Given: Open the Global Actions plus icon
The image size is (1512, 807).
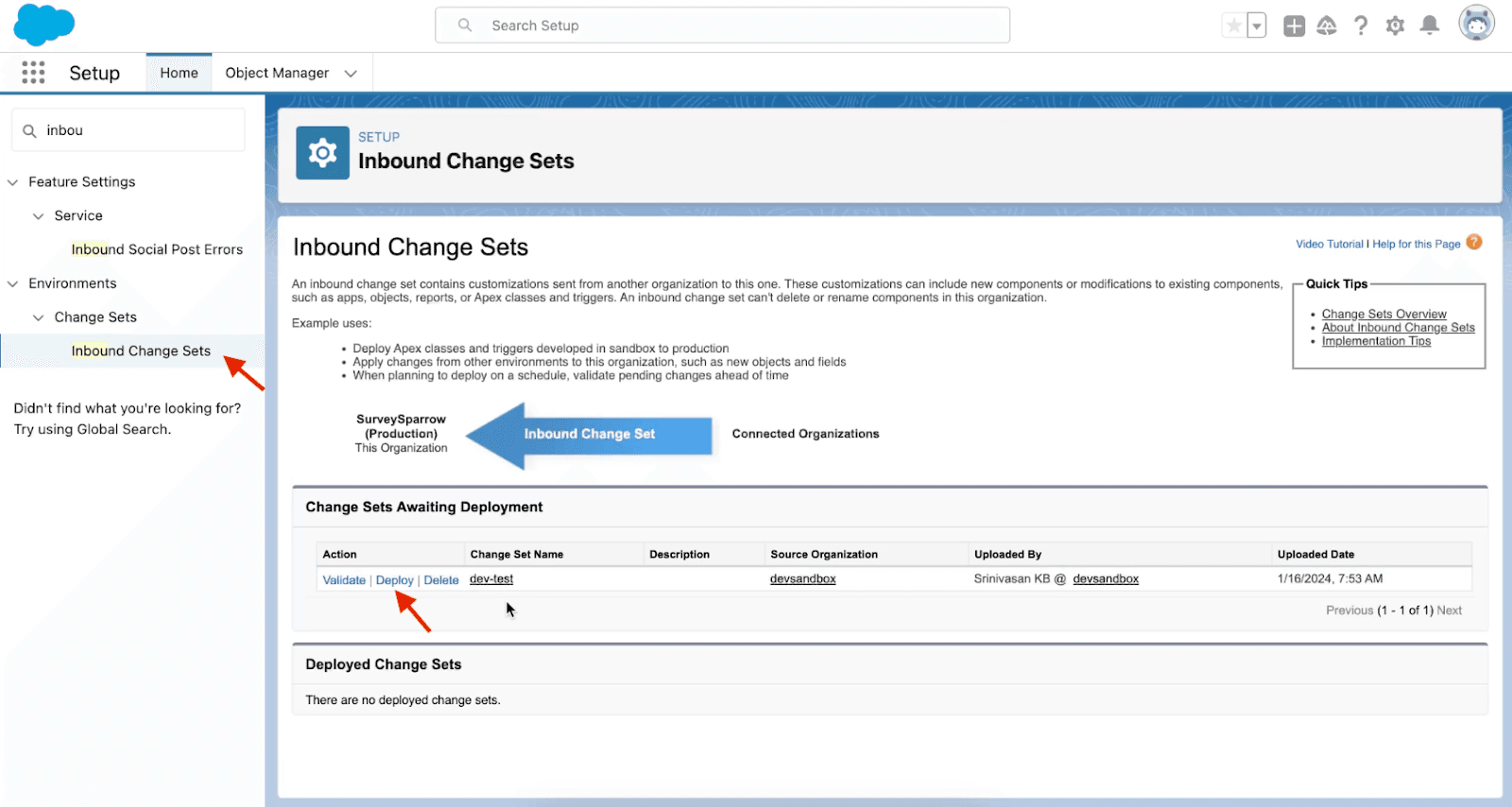Looking at the screenshot, I should (1294, 26).
